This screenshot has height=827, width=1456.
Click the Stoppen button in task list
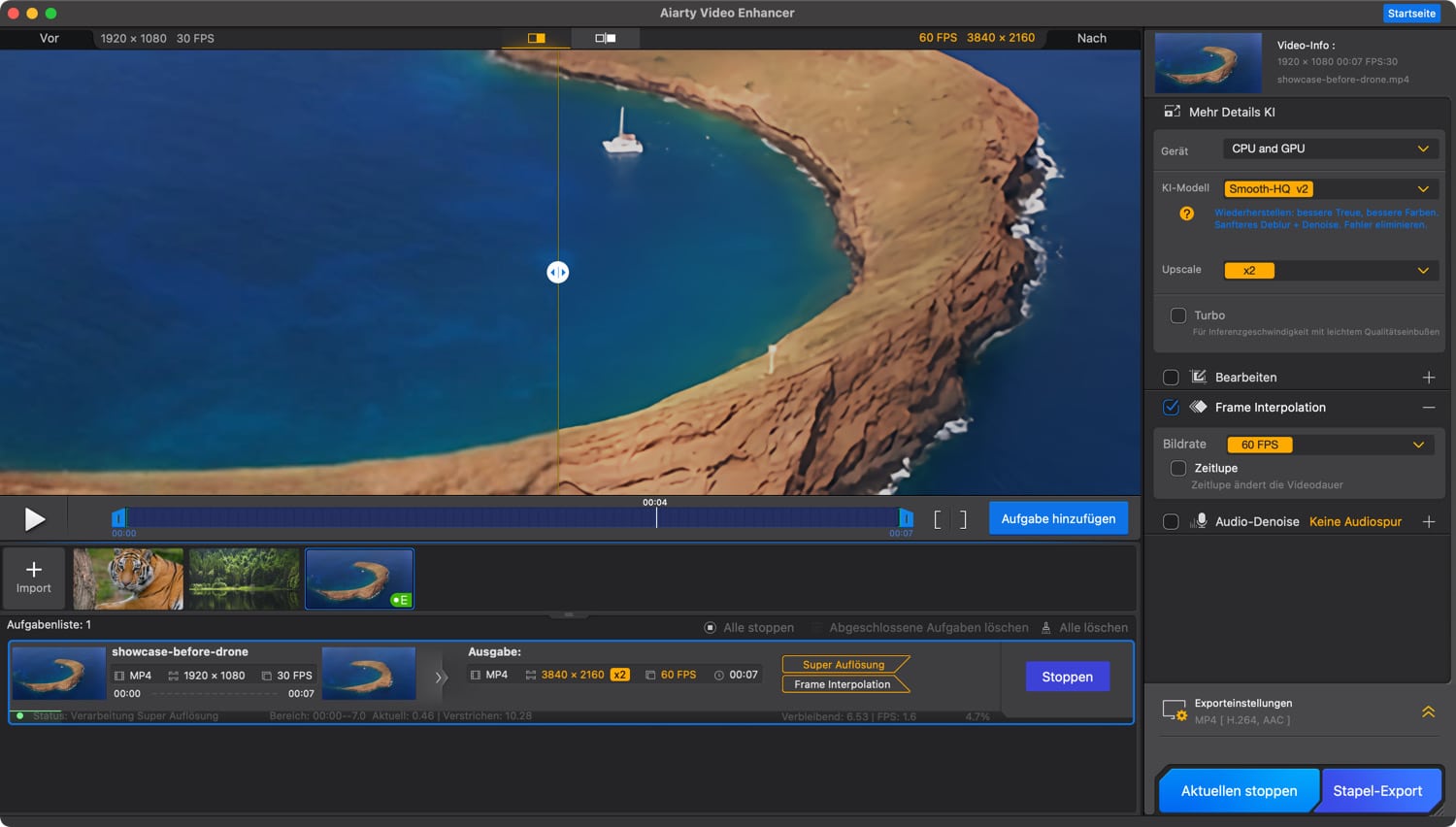tap(1067, 677)
